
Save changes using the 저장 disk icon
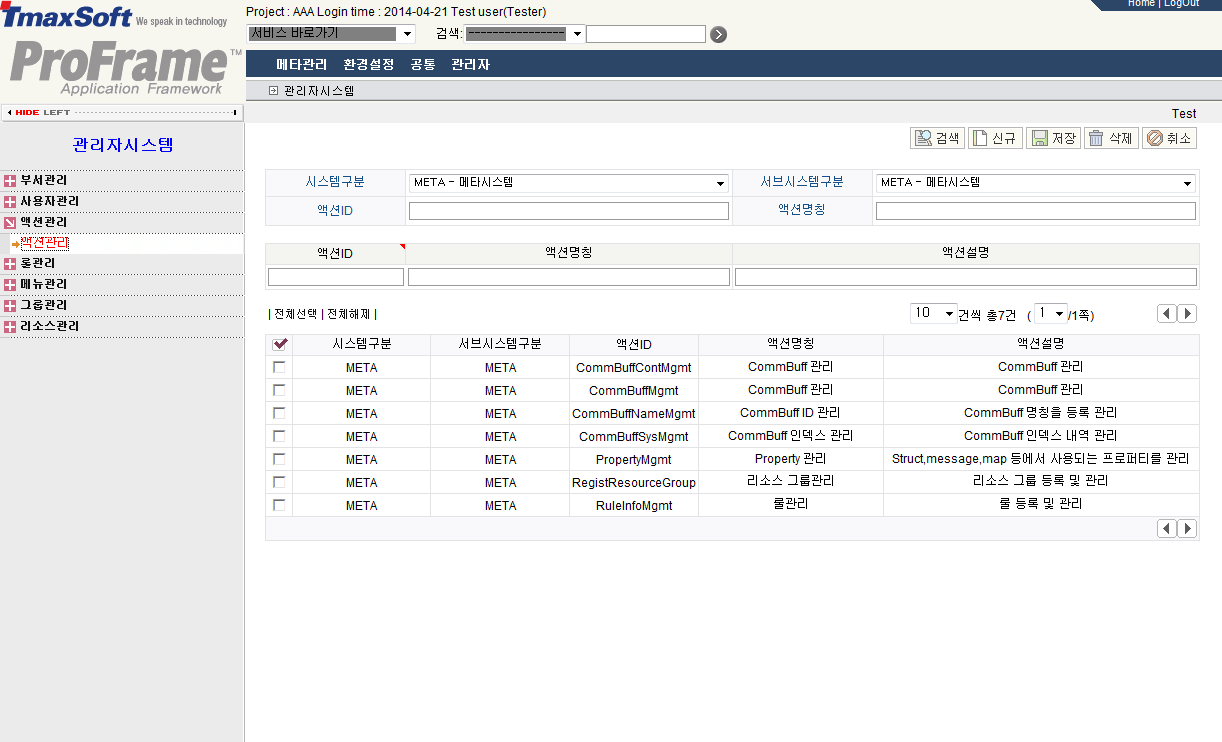tap(1052, 137)
